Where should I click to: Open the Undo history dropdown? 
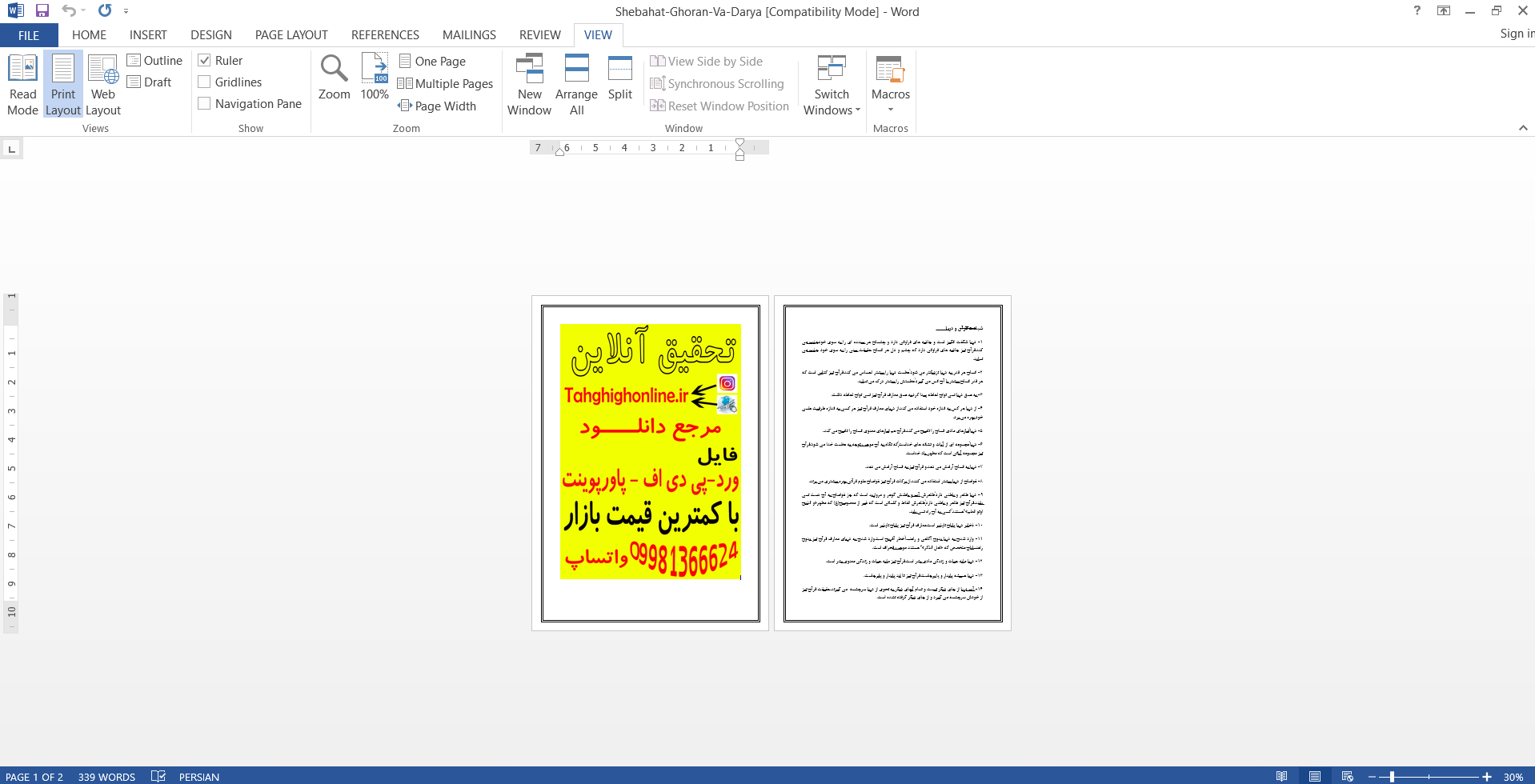[83, 11]
